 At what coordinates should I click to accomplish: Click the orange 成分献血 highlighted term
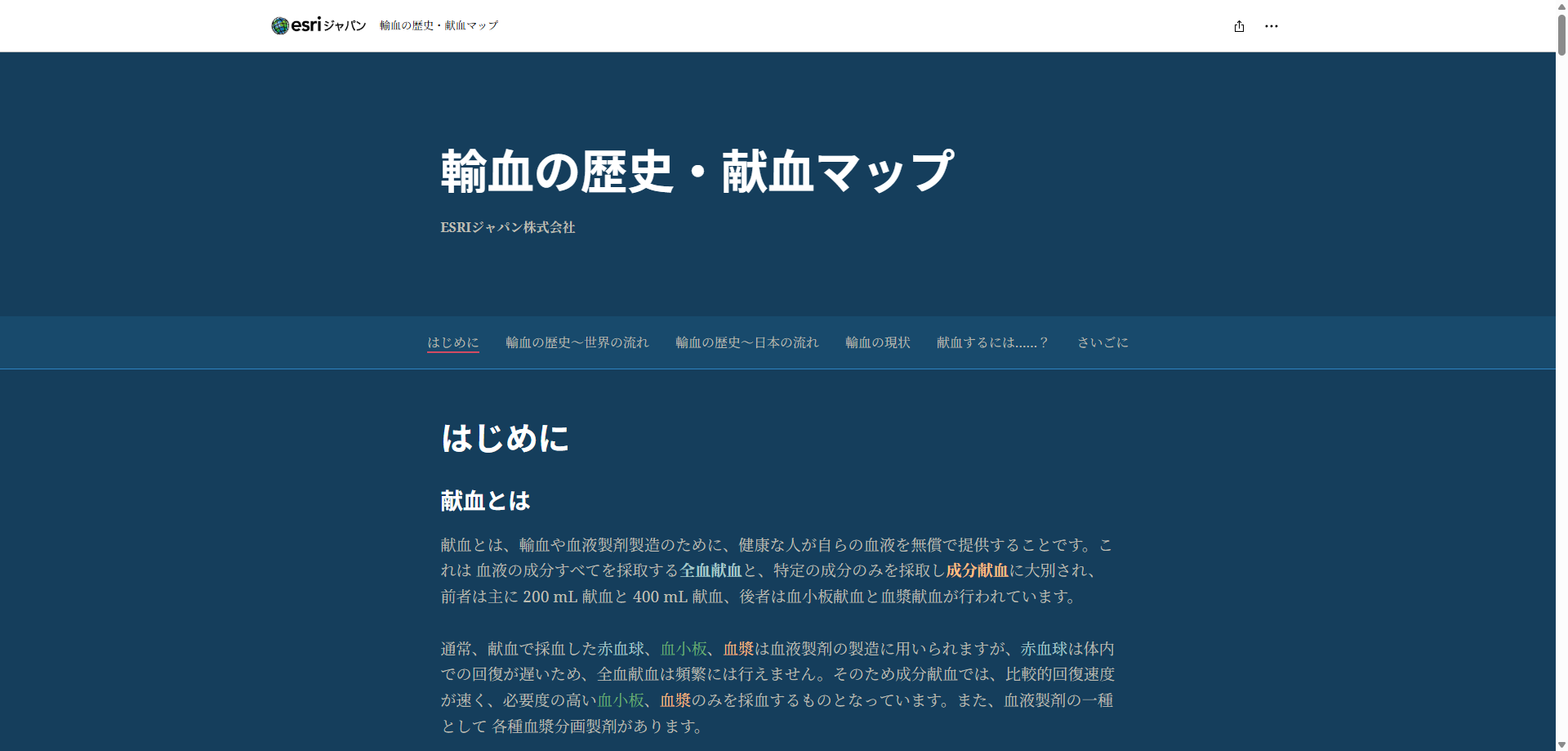[x=977, y=570]
